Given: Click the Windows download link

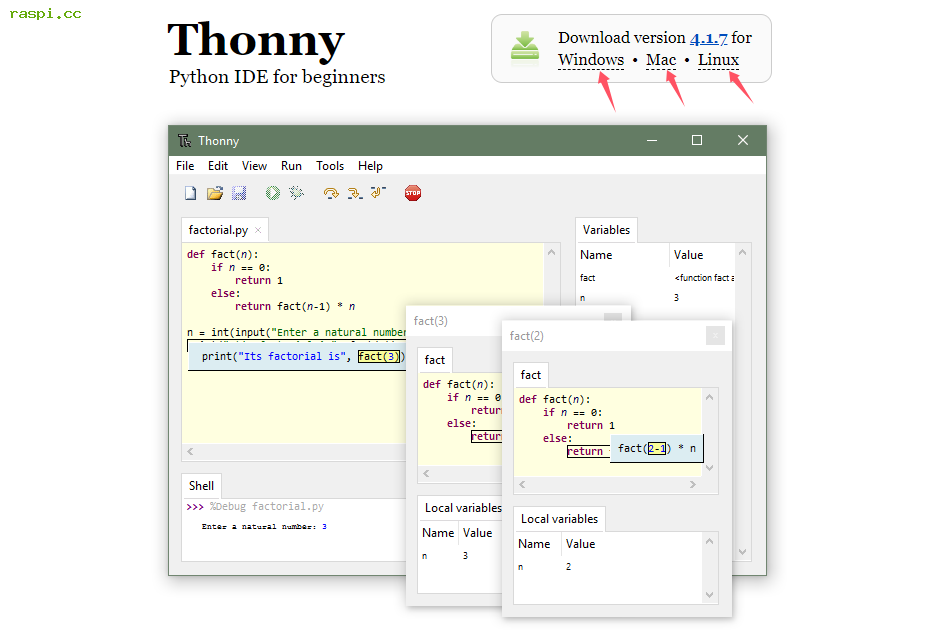Looking at the screenshot, I should click(590, 60).
